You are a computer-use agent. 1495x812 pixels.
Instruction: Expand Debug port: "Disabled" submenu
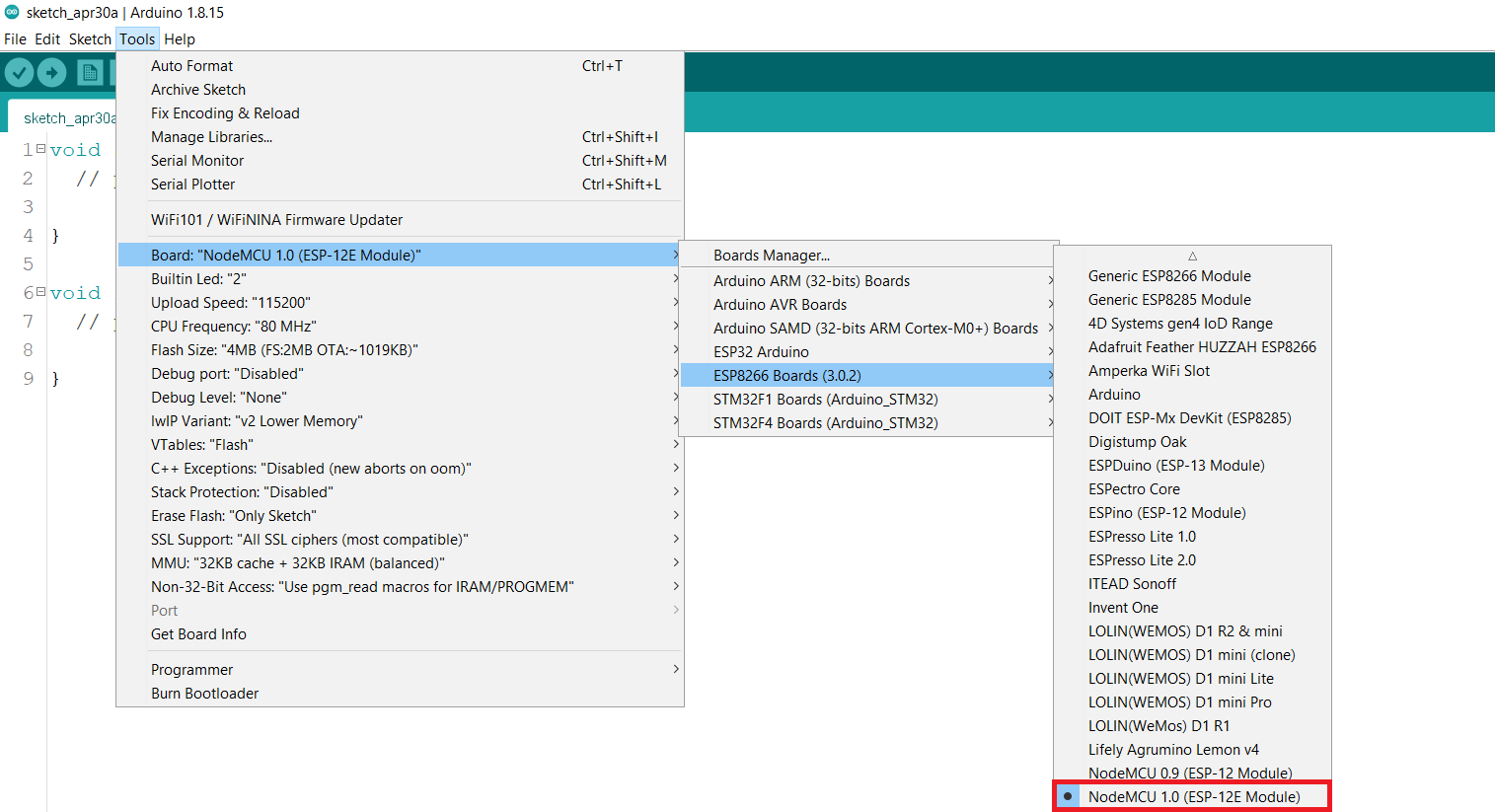pyautogui.click(x=400, y=374)
